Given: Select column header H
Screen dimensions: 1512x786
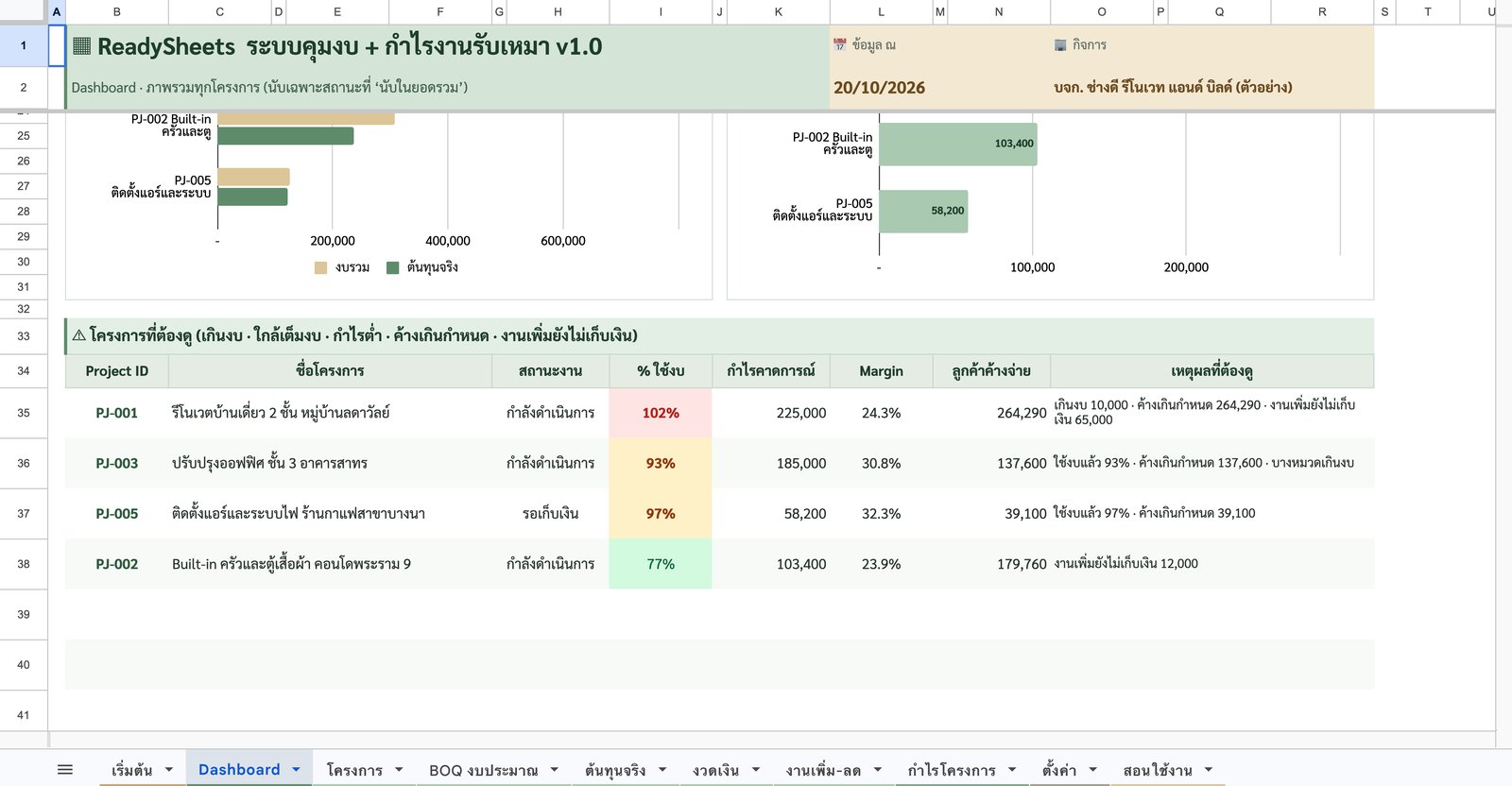Looking at the screenshot, I should pos(558,11).
